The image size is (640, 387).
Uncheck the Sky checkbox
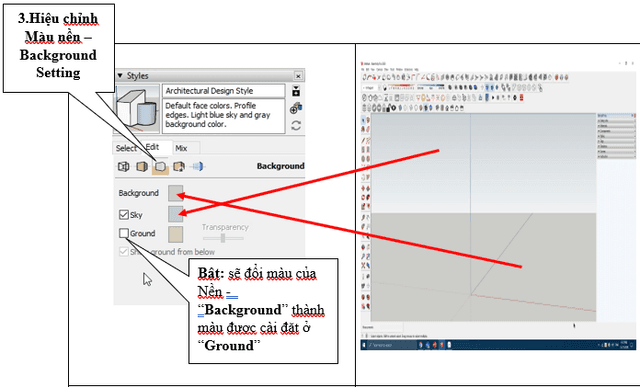[x=124, y=214]
